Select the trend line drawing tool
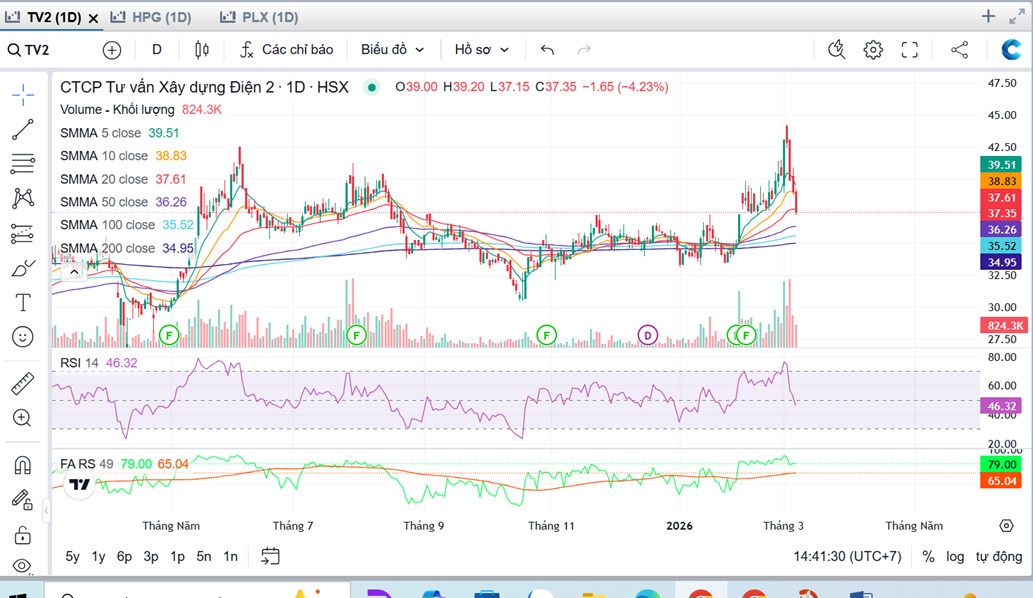 23,129
